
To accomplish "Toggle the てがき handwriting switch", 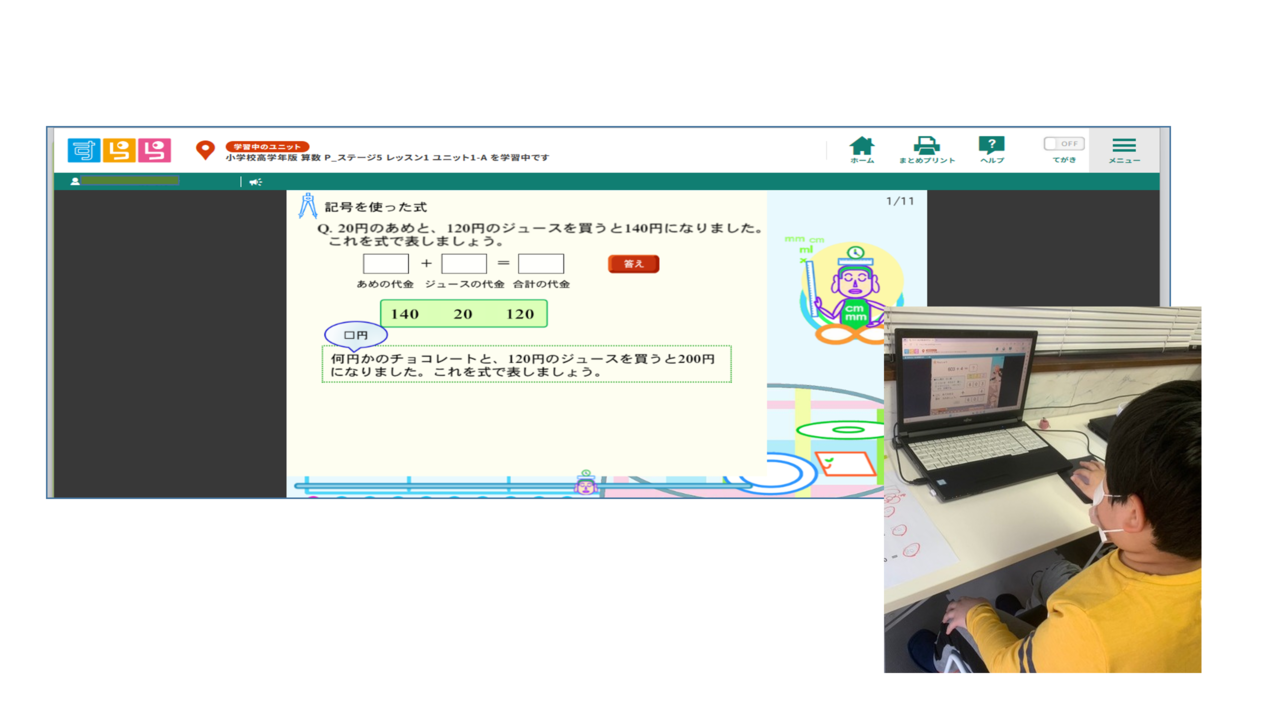I will pyautogui.click(x=1064, y=144).
